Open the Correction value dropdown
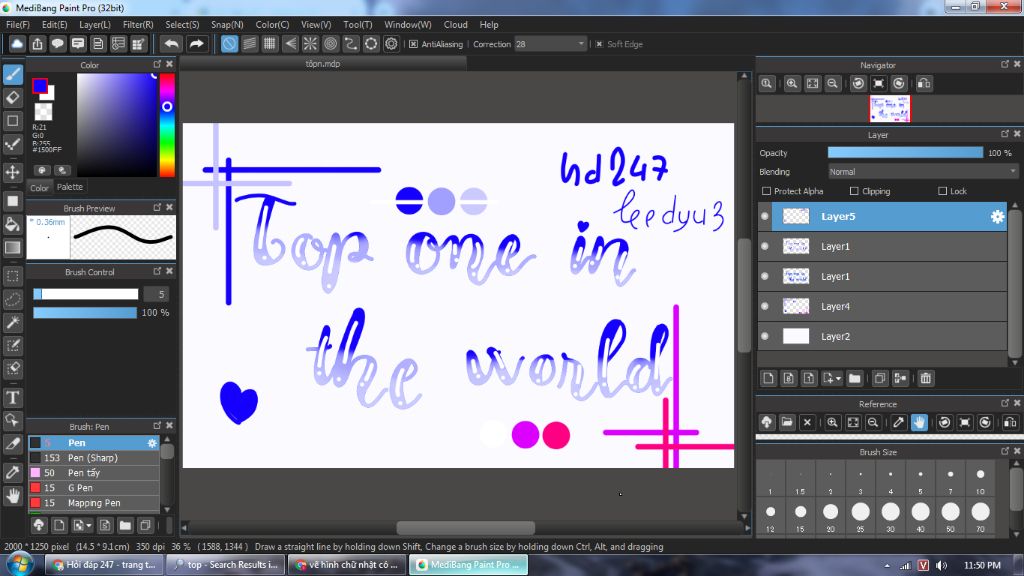The width and height of the screenshot is (1024, 576). [581, 44]
